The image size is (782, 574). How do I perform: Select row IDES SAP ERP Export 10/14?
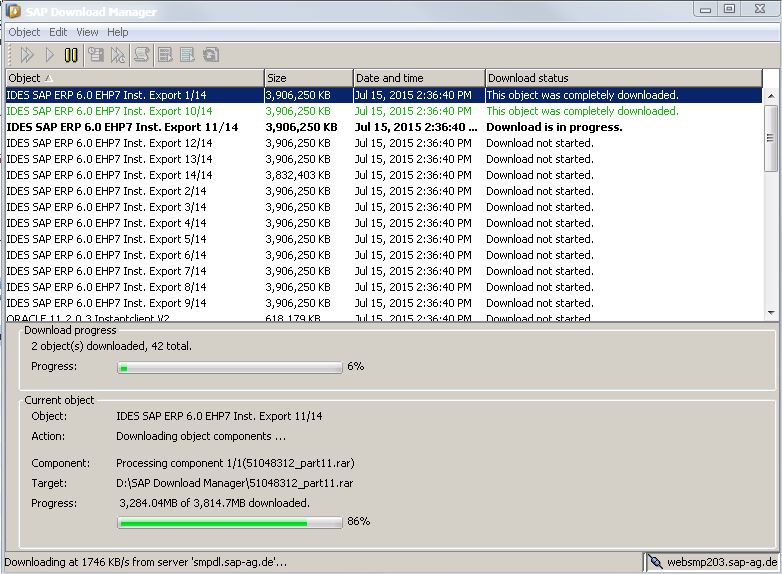tap(384, 111)
